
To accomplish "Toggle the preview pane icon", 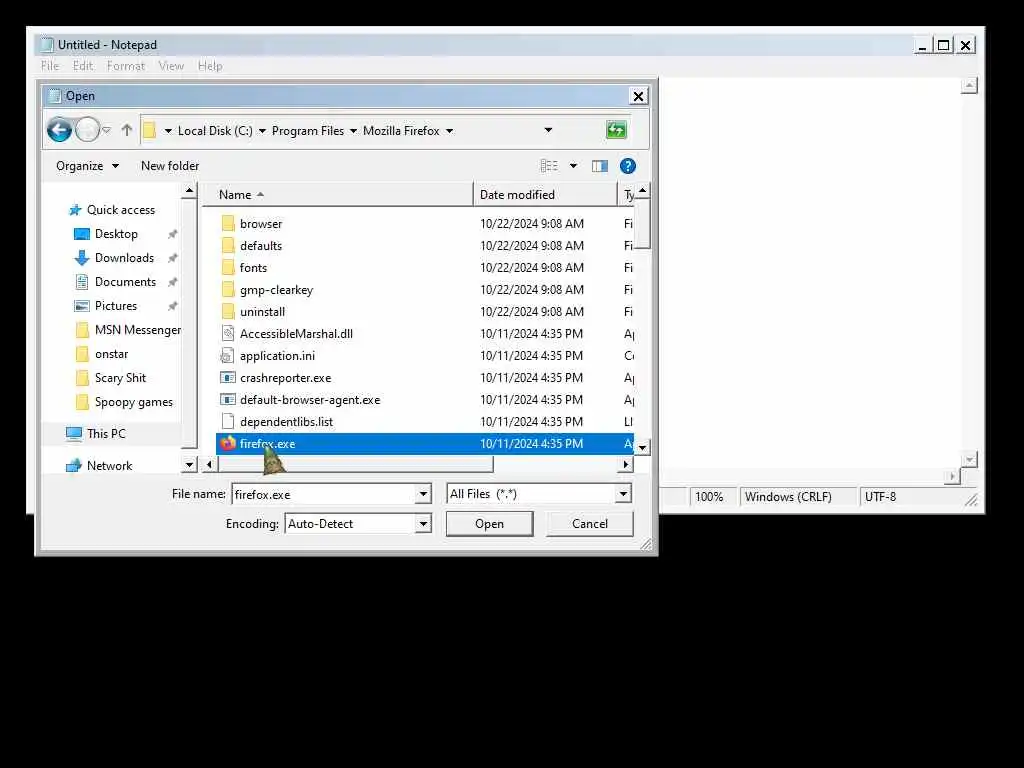I will pyautogui.click(x=600, y=166).
